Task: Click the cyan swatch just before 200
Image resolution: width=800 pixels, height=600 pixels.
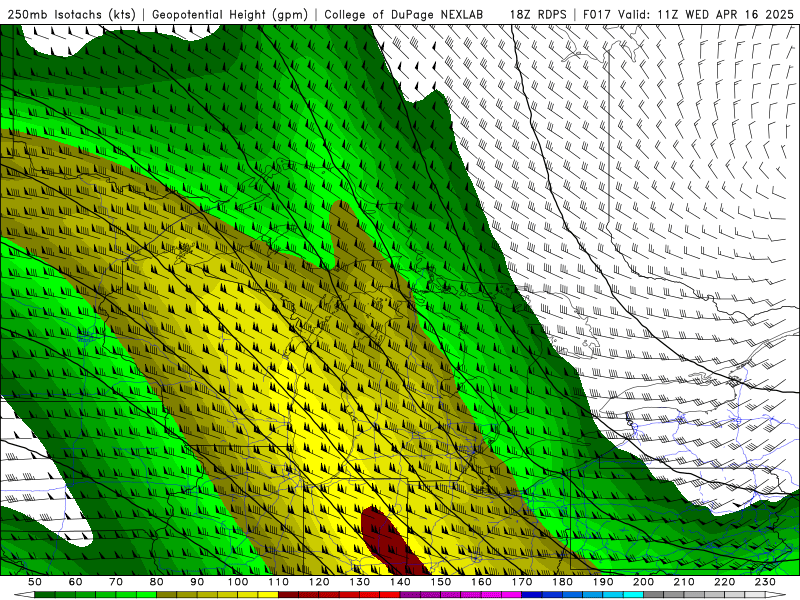Action: [x=633, y=595]
